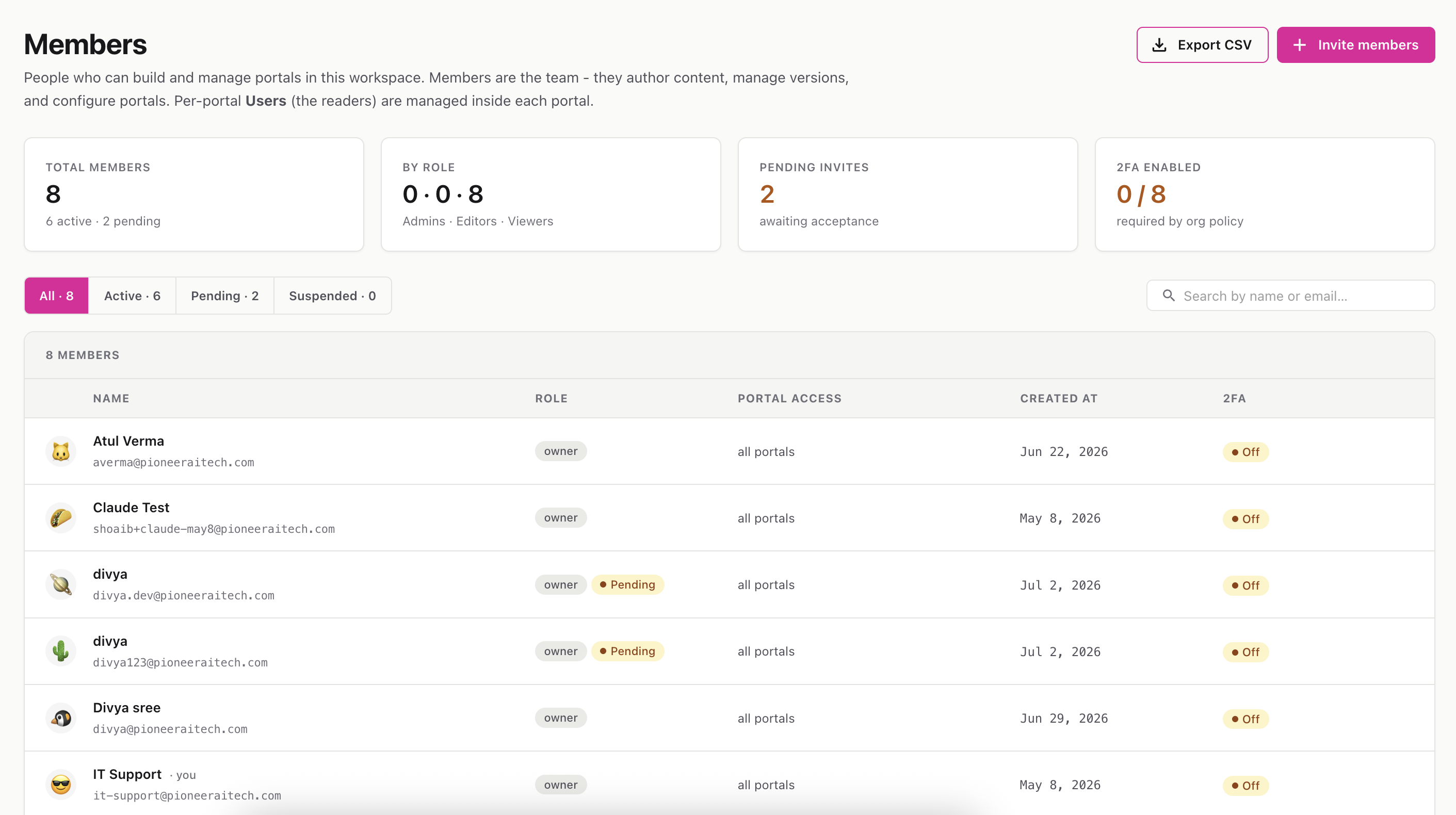Click the 2FA Off badge for Claude Test
The height and width of the screenshot is (815, 1456).
pyautogui.click(x=1245, y=519)
